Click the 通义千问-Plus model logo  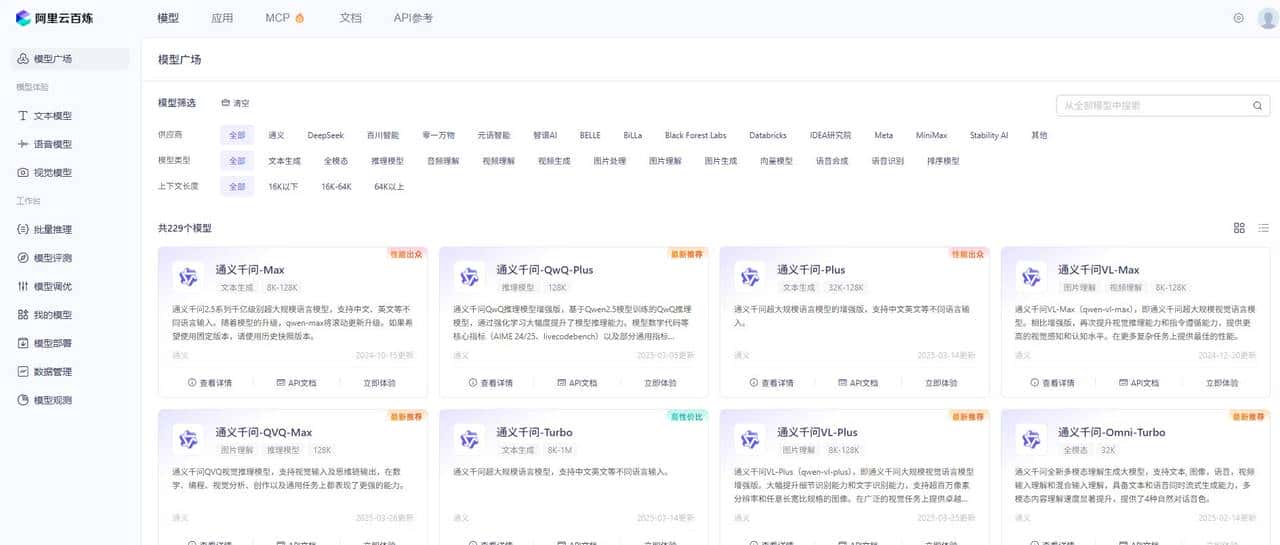pyautogui.click(x=749, y=276)
